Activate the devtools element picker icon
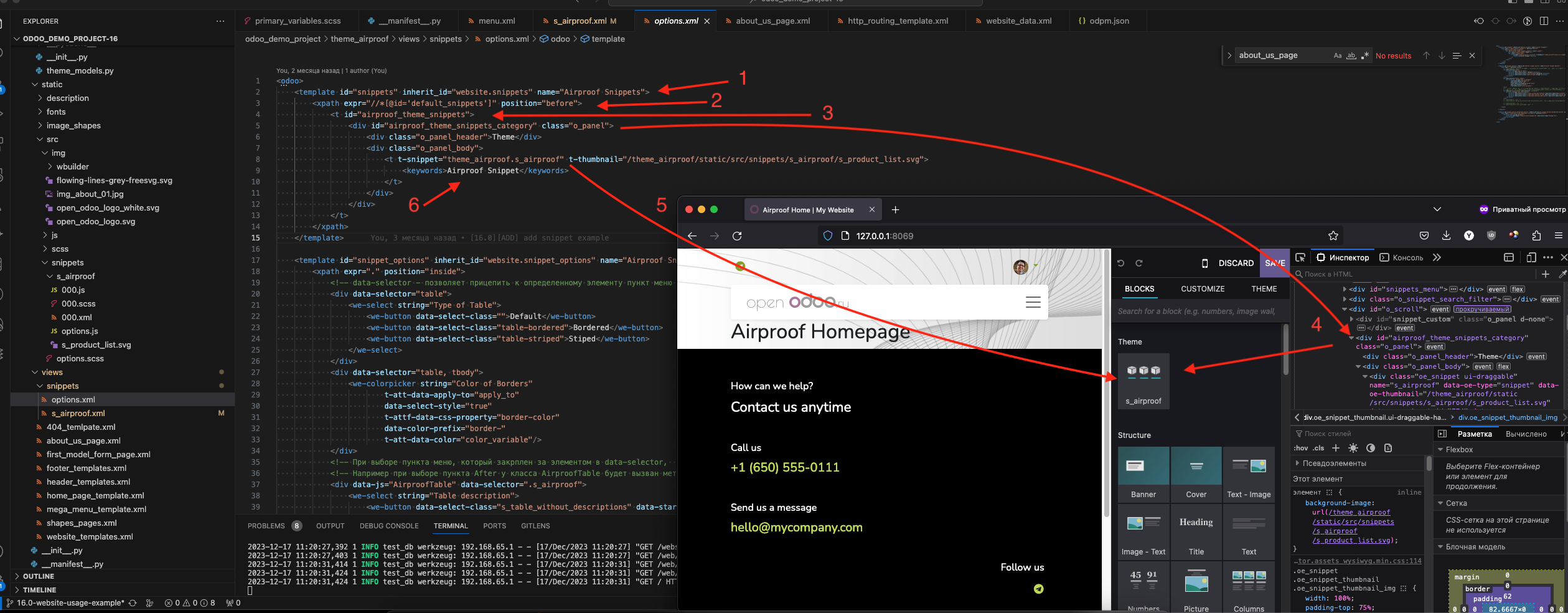Viewport: 1568px width, 613px height. [1300, 257]
